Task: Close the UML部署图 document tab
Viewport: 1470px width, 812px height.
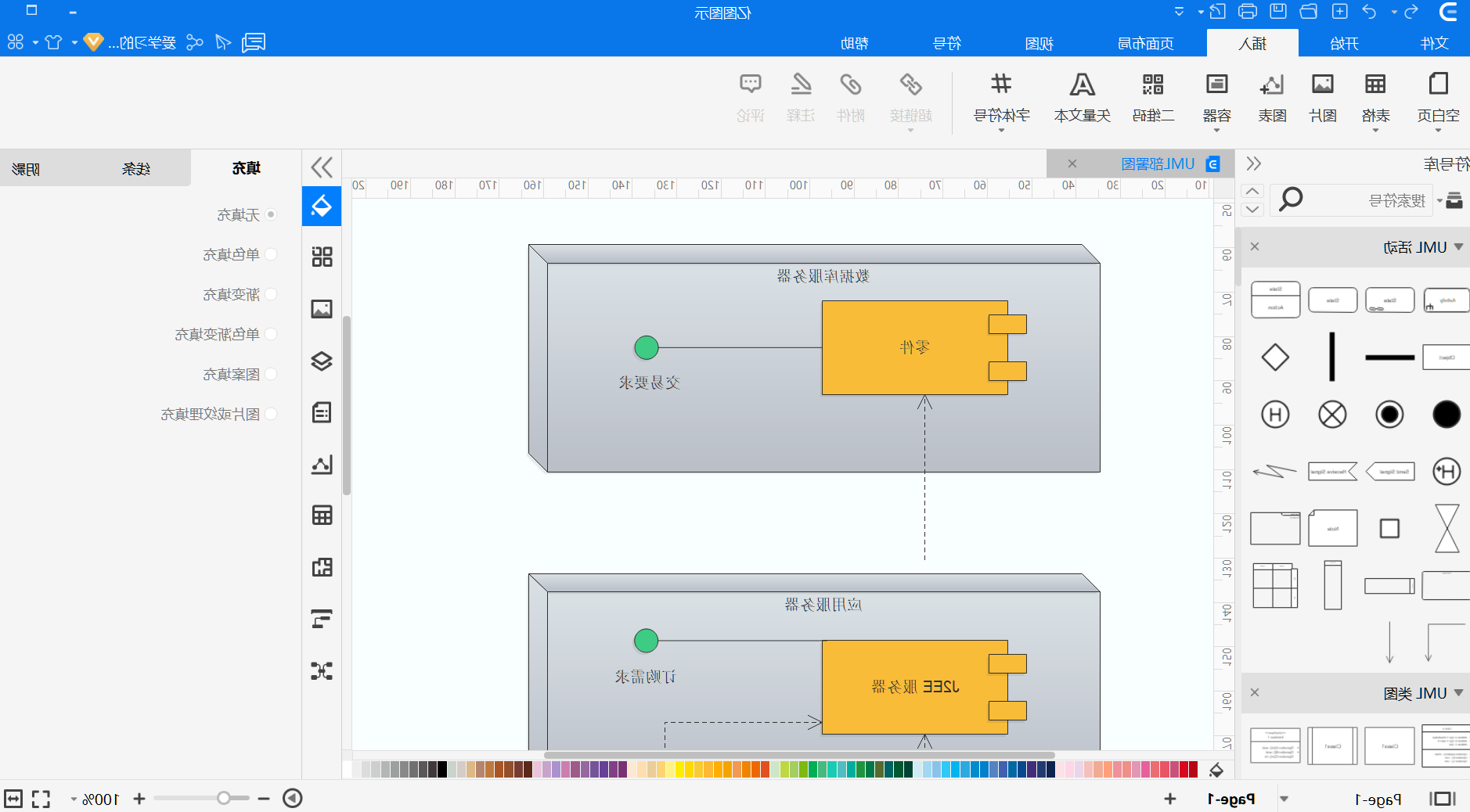Action: [1072, 163]
